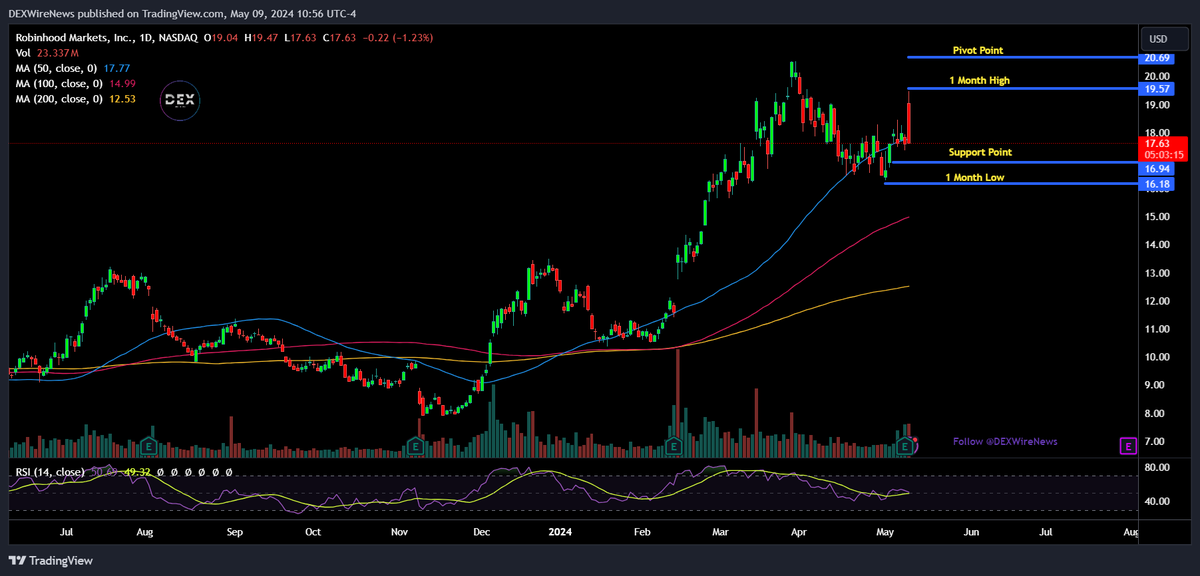
Task: Click the Vol 23.337M legend entry
Action: [x=48, y=52]
